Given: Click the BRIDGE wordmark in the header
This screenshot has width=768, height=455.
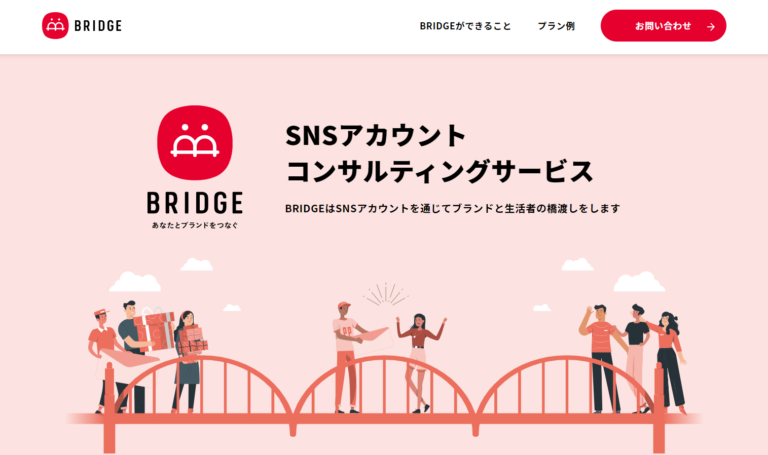Looking at the screenshot, I should pyautogui.click(x=98, y=25).
